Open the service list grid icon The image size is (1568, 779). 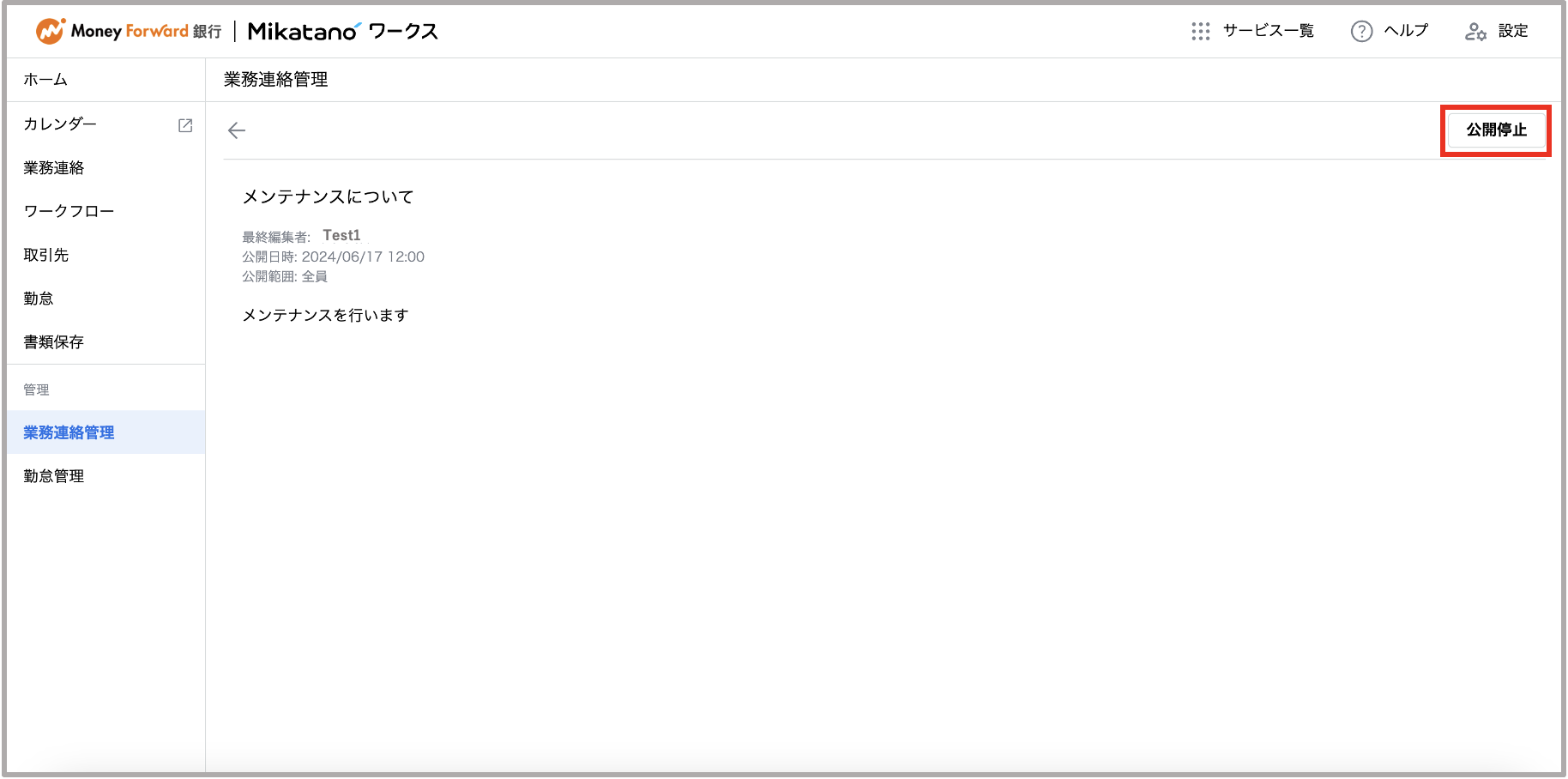click(x=1200, y=32)
